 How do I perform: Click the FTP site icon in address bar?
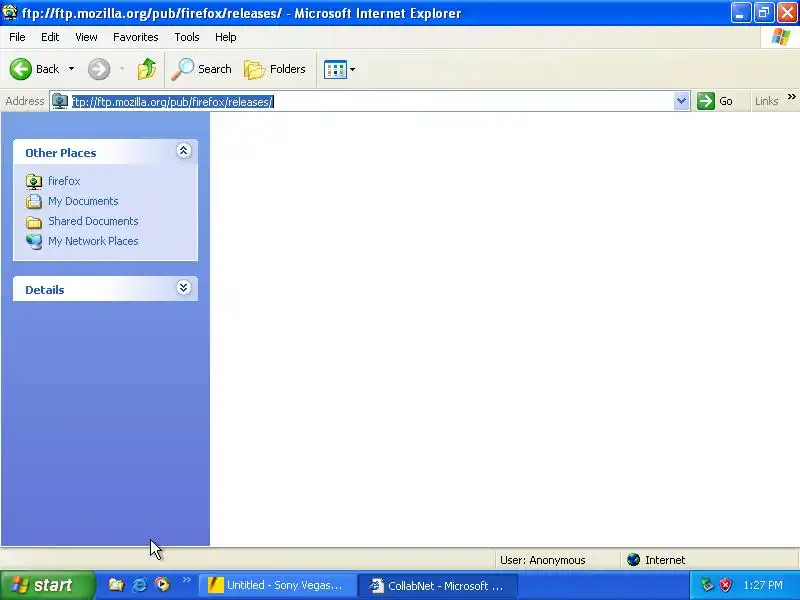(60, 101)
